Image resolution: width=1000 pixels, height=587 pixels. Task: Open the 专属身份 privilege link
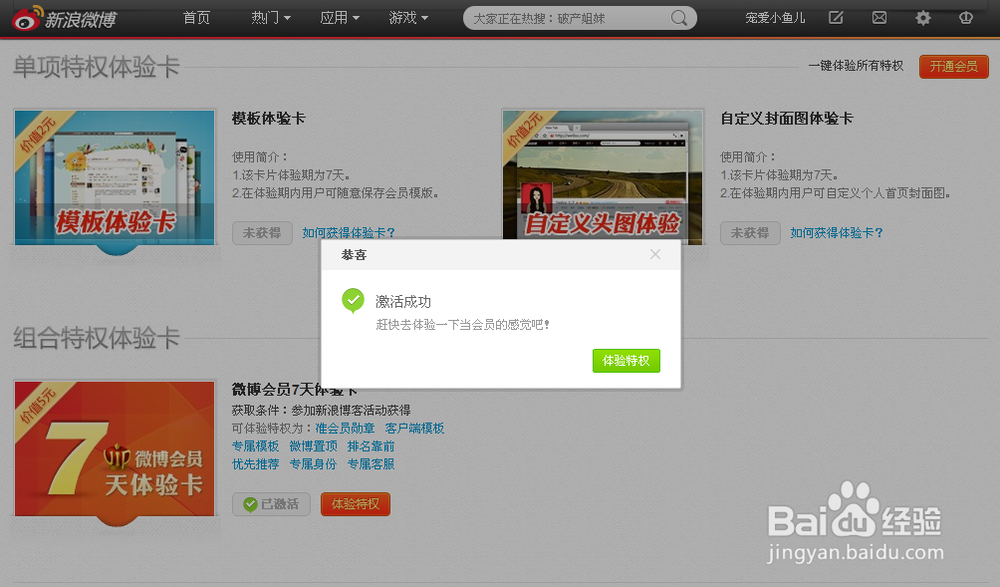pos(313,464)
